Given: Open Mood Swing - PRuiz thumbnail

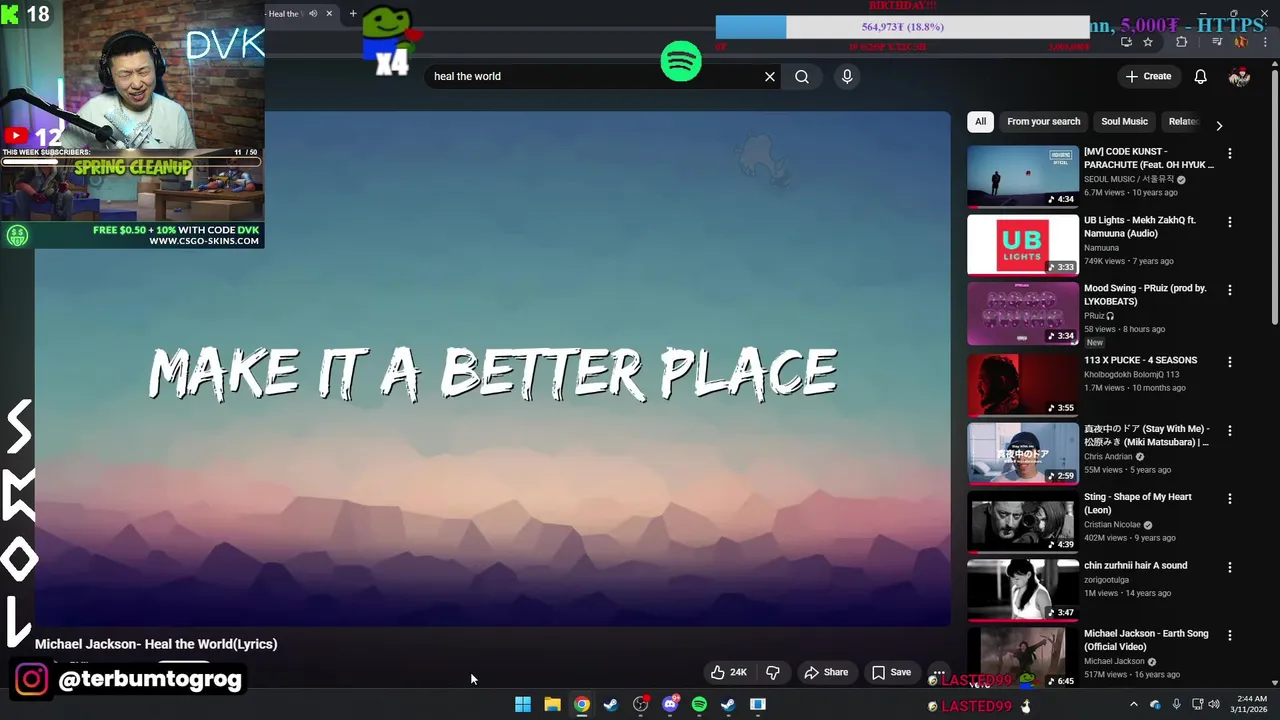Looking at the screenshot, I should pyautogui.click(x=1023, y=313).
